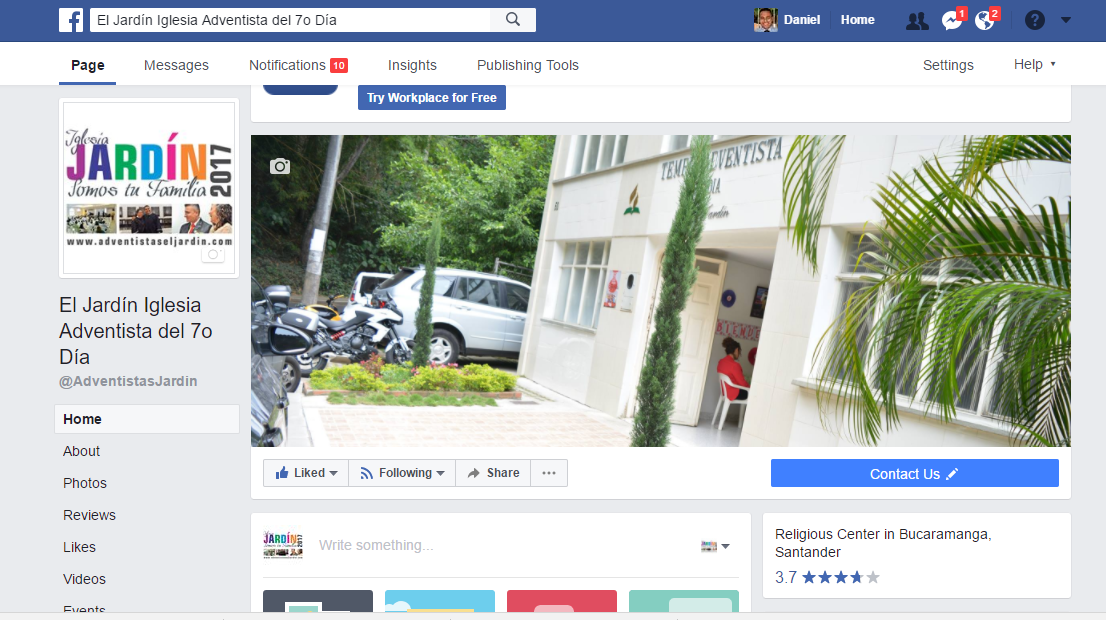
Task: Open the quick help question-mark icon
Action: point(1034,20)
